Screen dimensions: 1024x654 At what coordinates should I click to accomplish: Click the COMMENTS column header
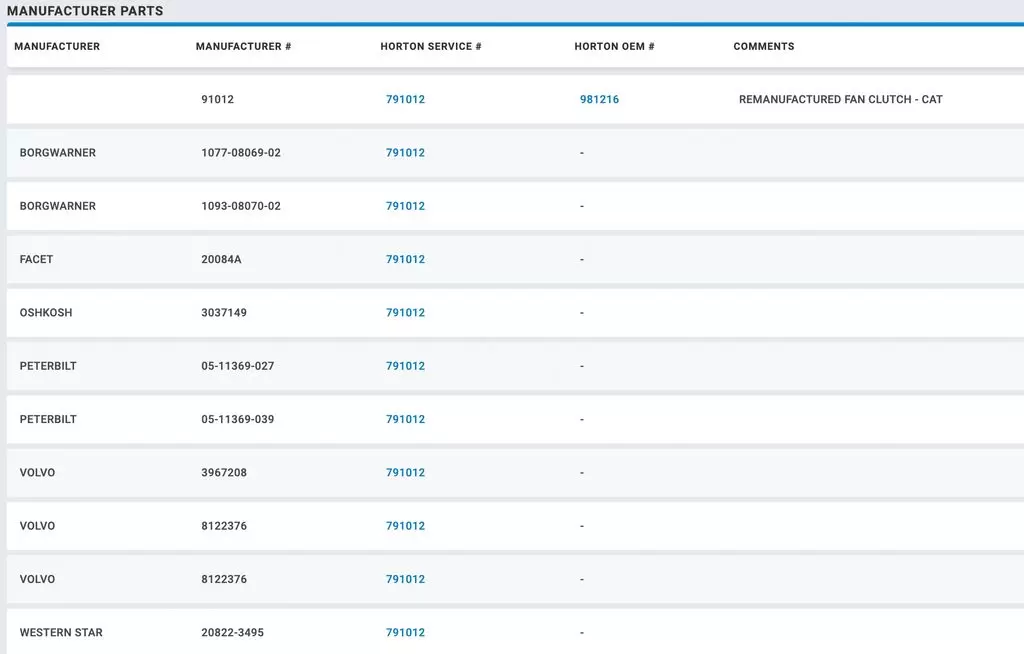click(x=763, y=46)
